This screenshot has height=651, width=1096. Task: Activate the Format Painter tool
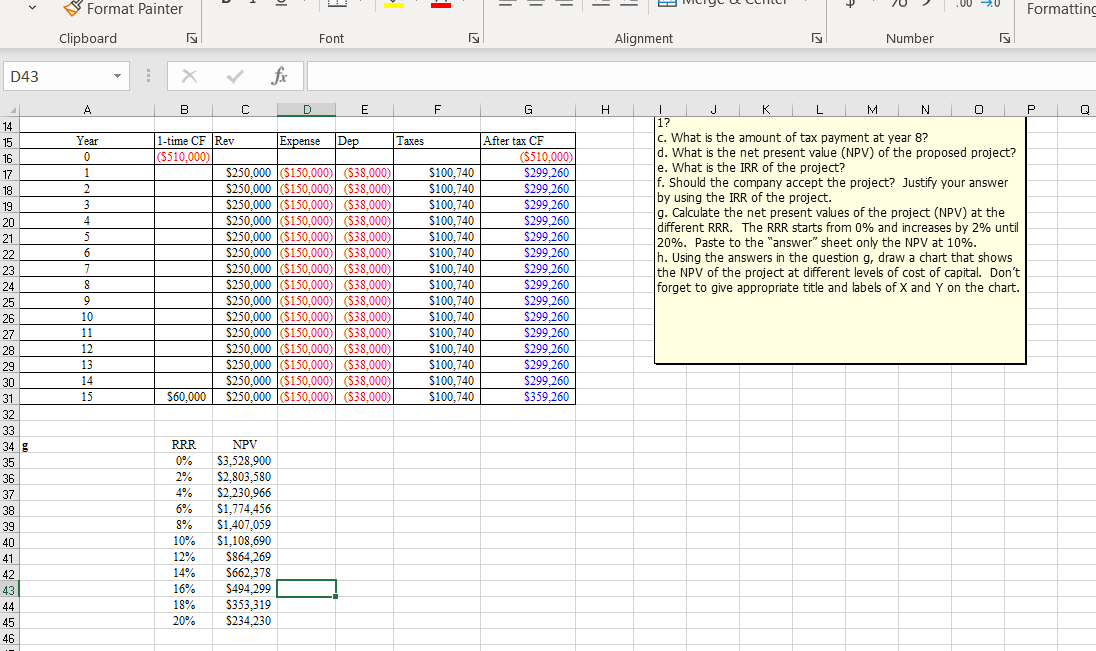coord(123,9)
